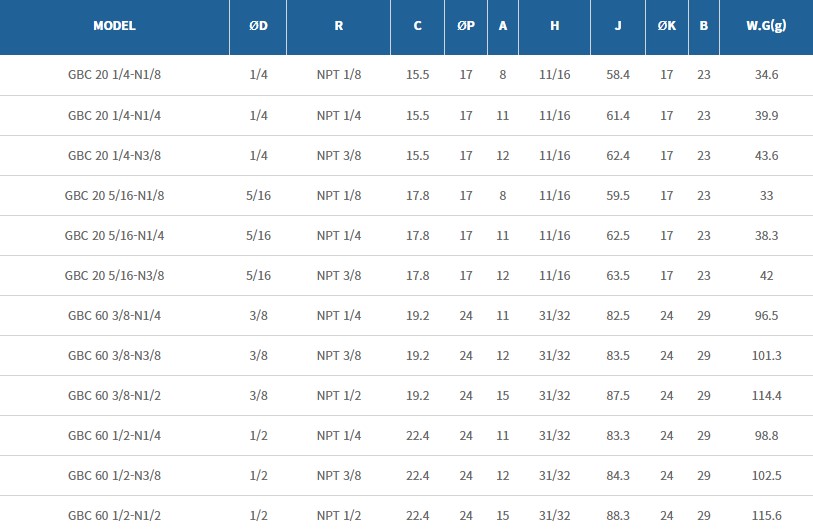Click the GBC 60 3/8-N1/2 model name

(x=114, y=395)
